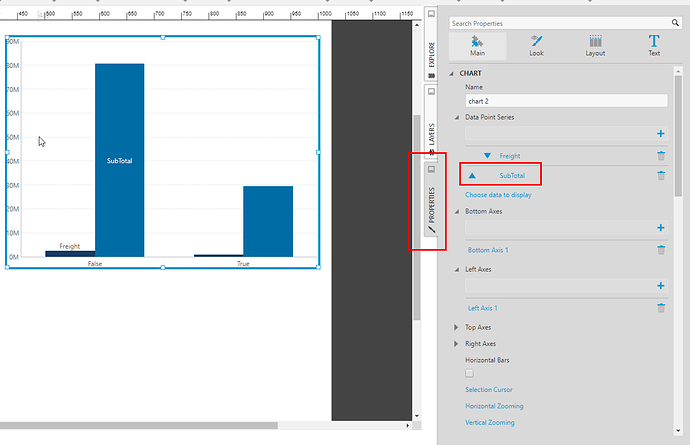Image resolution: width=690 pixels, height=445 pixels.
Task: Open Vertical Zooming settings
Action: pos(489,422)
